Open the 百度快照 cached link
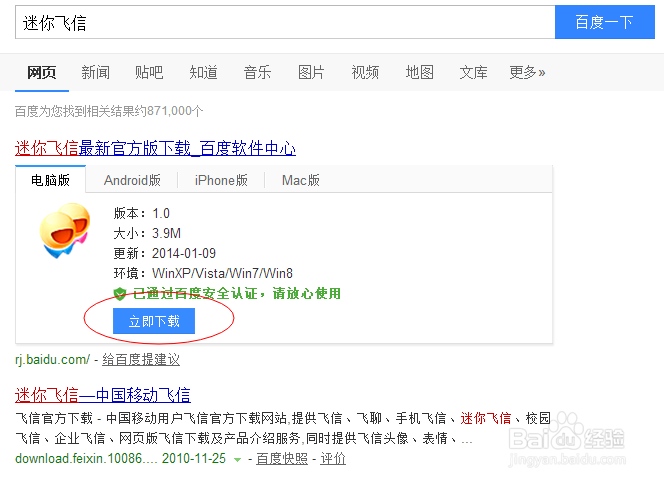The height and width of the screenshot is (483, 664). tap(282, 458)
